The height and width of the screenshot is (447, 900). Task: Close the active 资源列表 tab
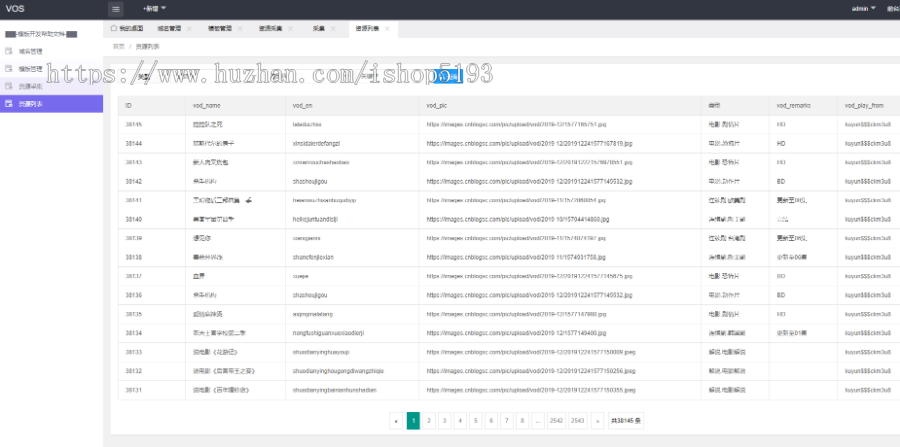tap(387, 28)
